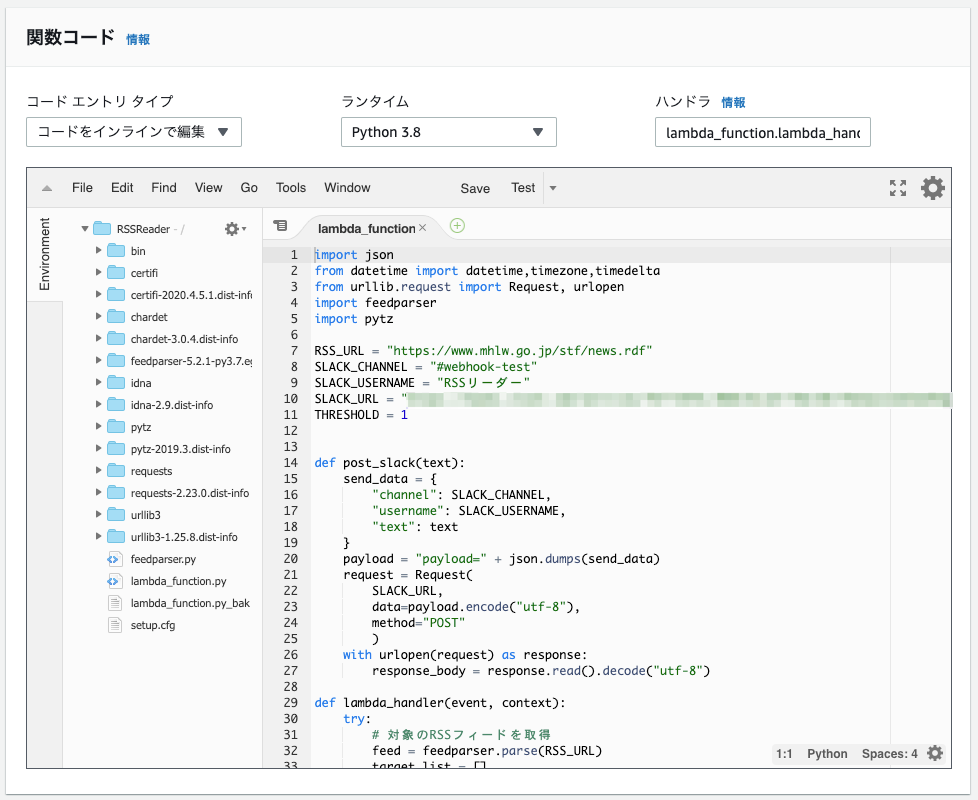Open the コード エントリ タイプ dropdown
Viewport: 978px width, 800px height.
[133, 131]
